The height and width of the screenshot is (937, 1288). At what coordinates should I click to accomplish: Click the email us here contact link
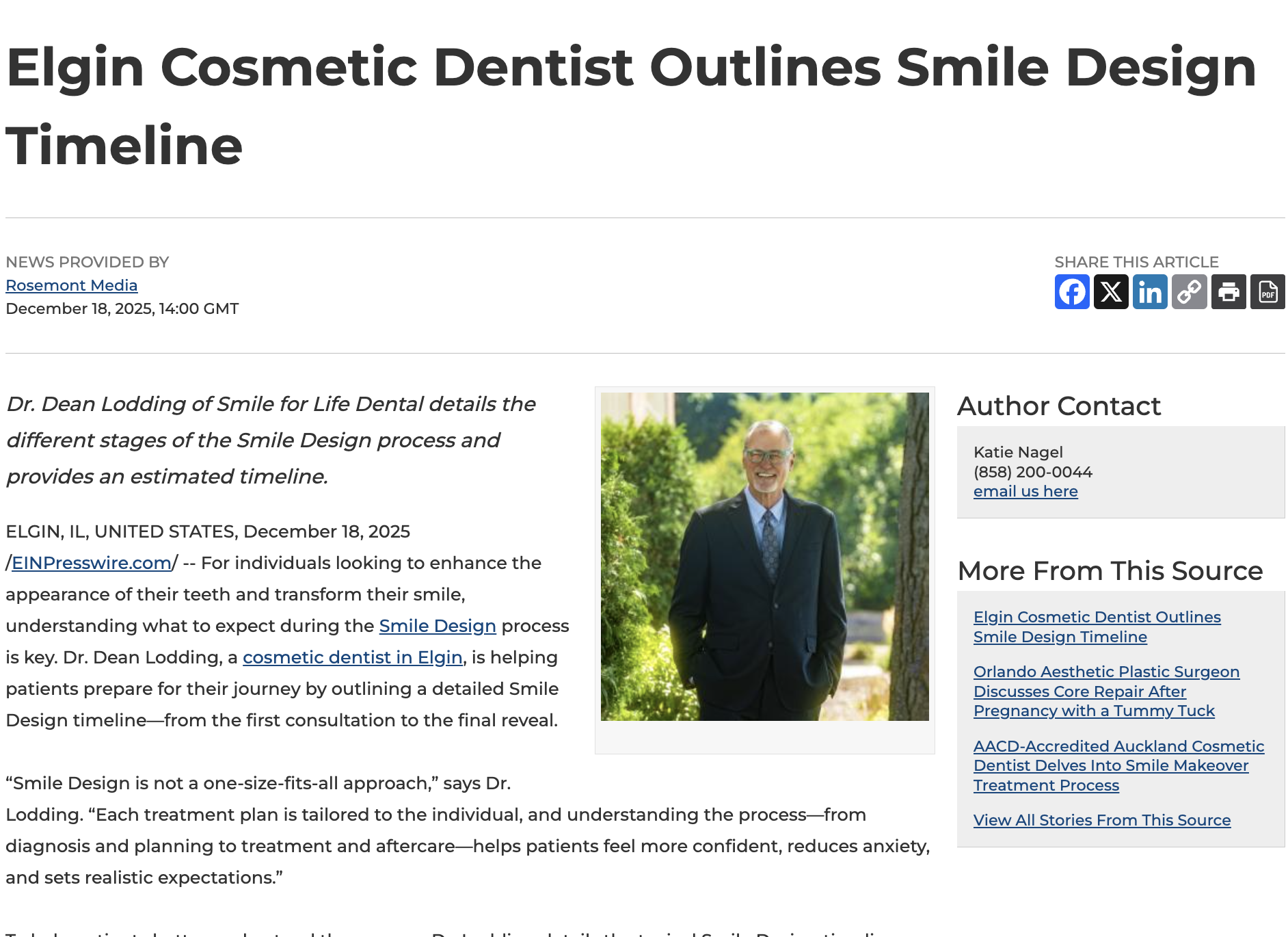tap(1025, 491)
